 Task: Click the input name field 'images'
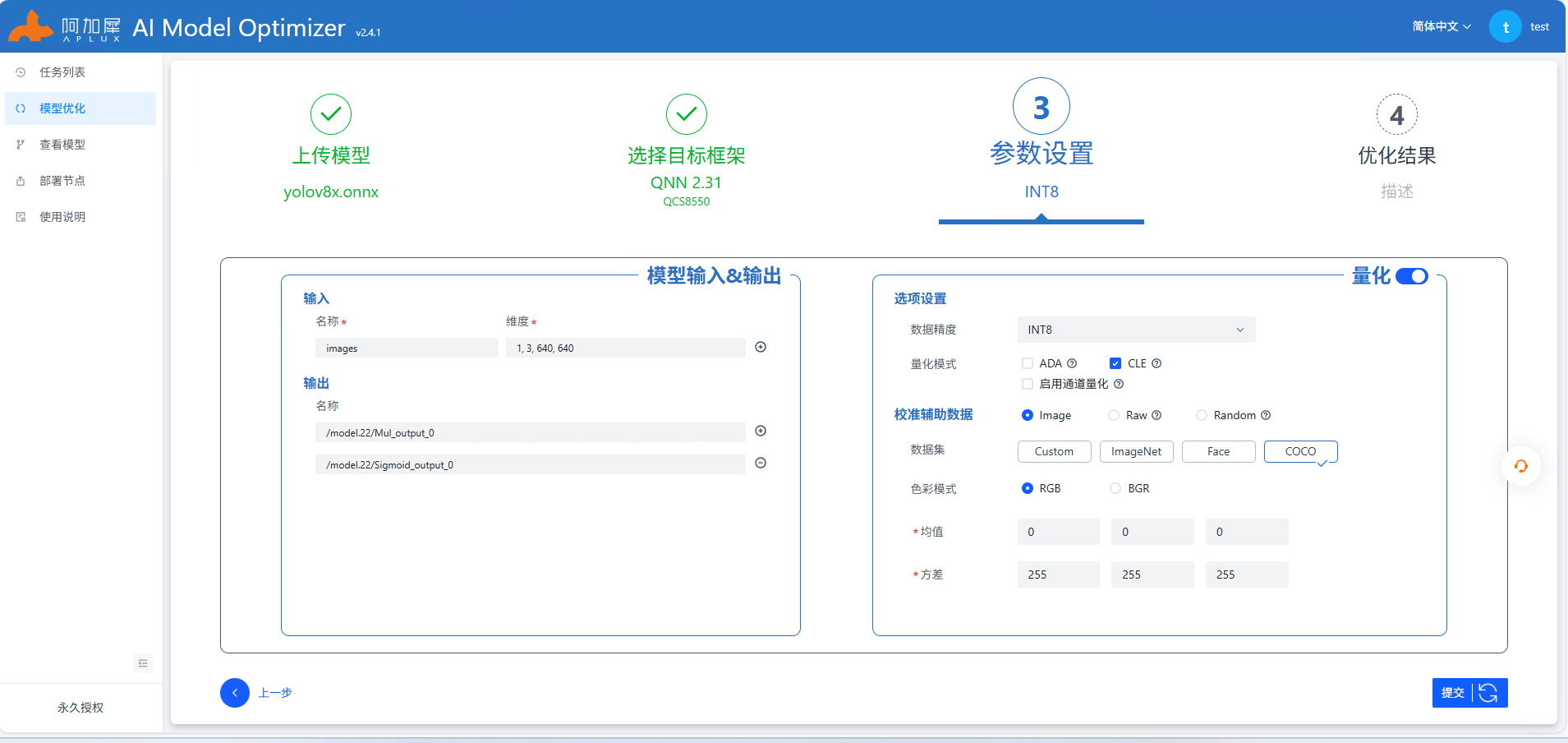(x=407, y=348)
